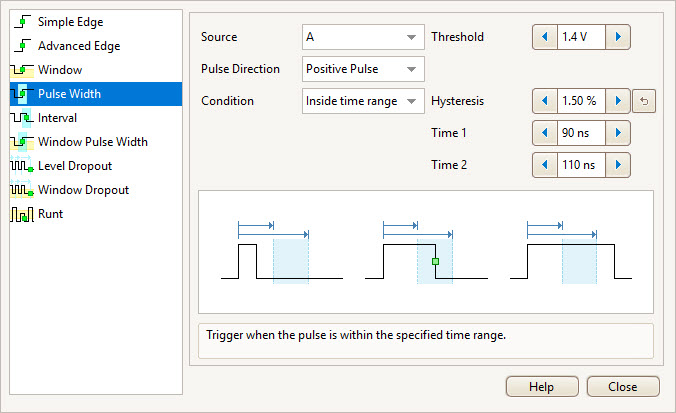676x413 pixels.
Task: Select Pulse Width in the list
Action: [69, 94]
